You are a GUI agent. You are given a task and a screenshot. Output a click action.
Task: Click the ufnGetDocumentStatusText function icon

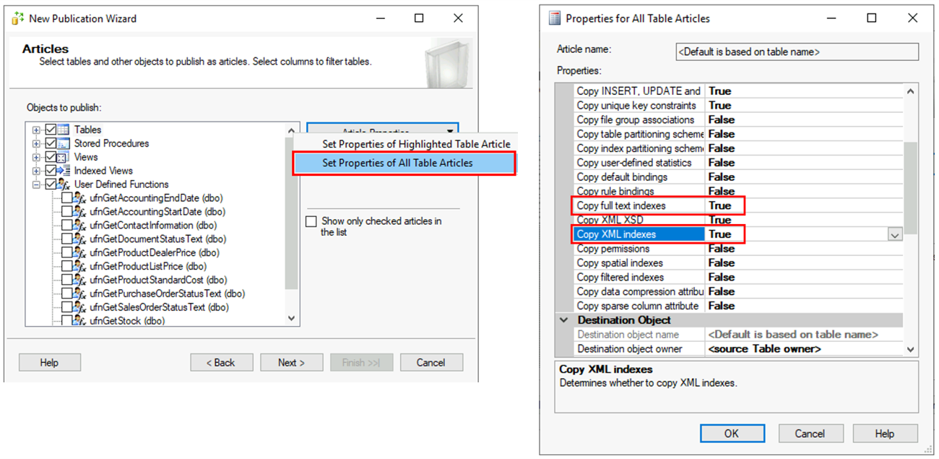point(80,239)
